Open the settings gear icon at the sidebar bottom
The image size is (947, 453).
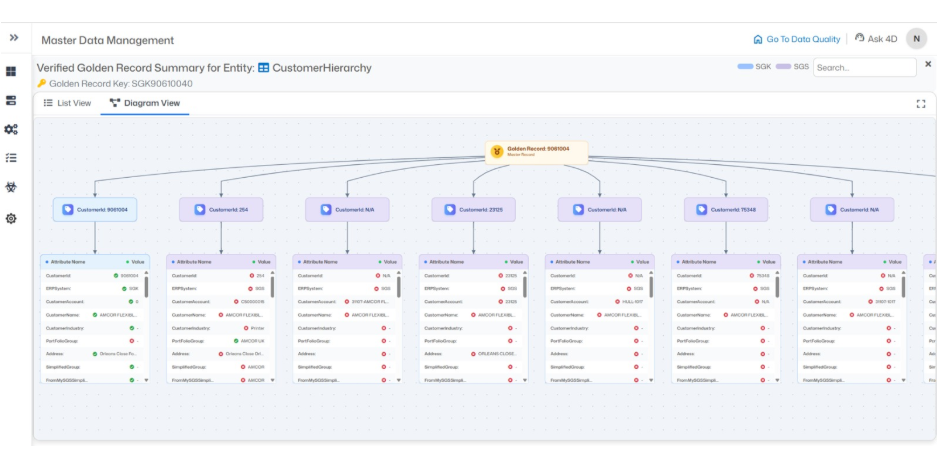(12, 218)
